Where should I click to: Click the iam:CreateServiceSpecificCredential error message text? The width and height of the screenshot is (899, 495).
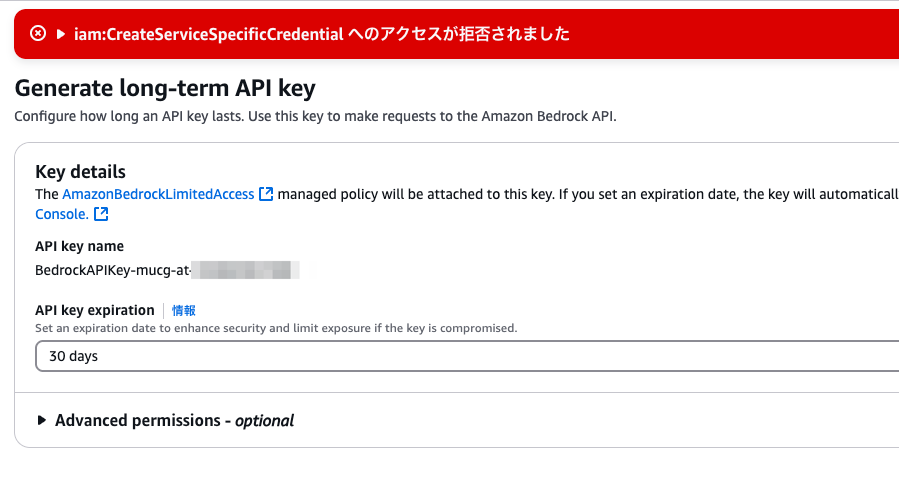tap(322, 34)
